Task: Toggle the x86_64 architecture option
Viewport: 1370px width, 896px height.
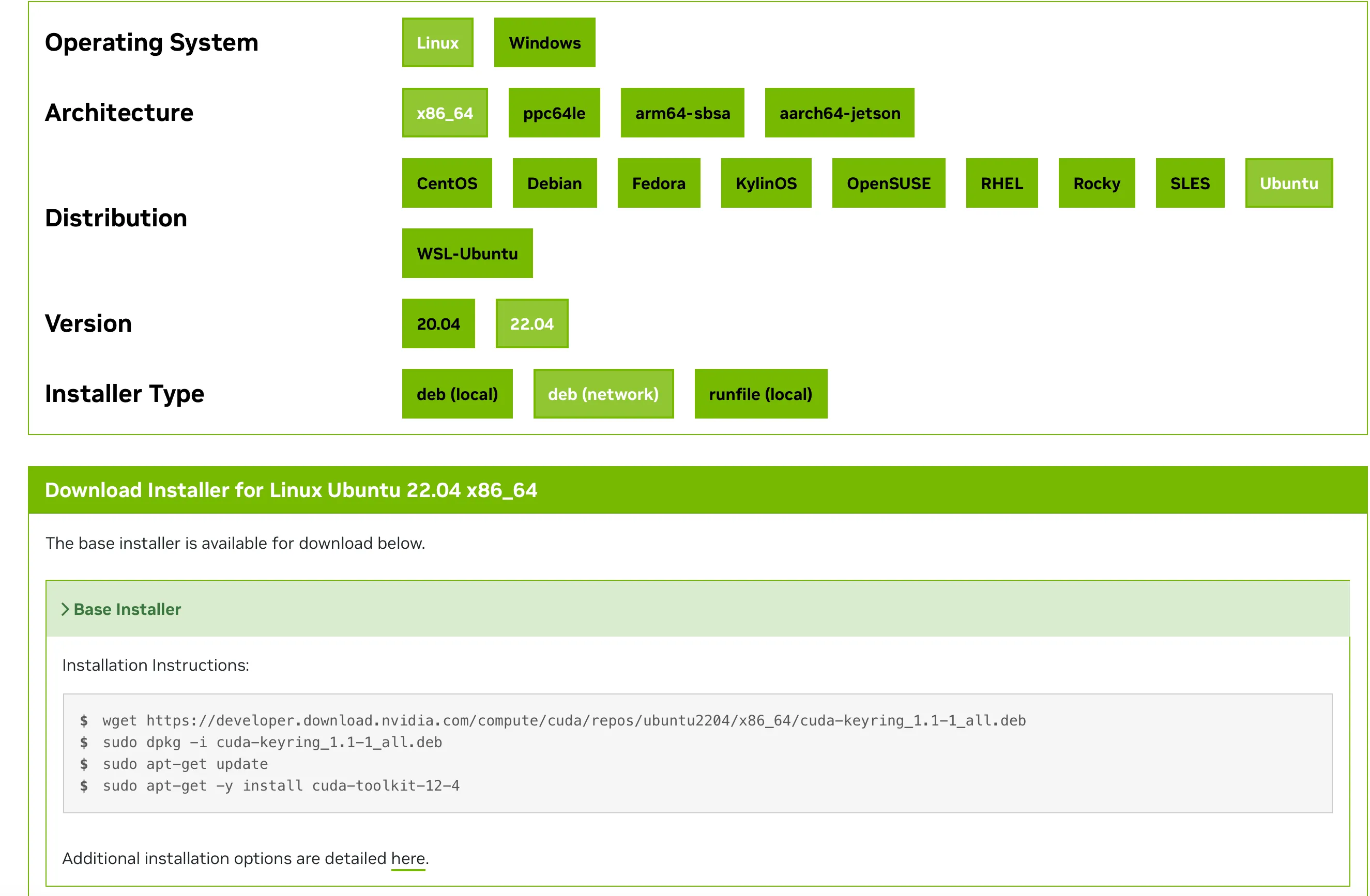Action: tap(445, 113)
